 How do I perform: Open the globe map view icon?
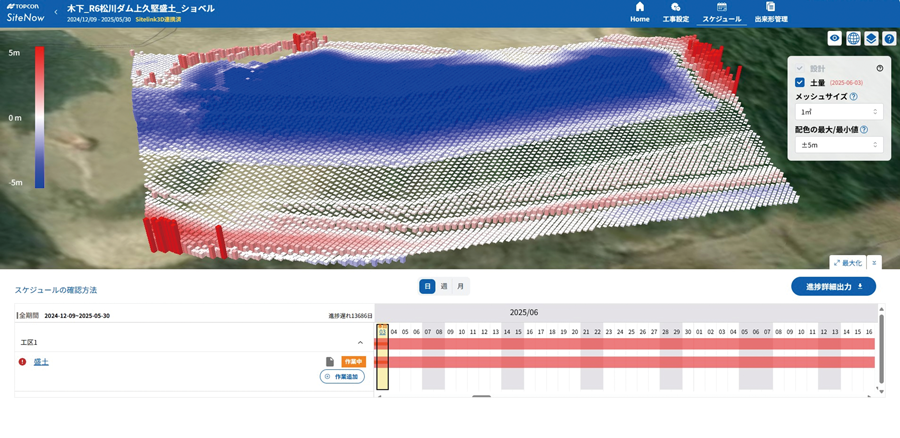(x=853, y=39)
